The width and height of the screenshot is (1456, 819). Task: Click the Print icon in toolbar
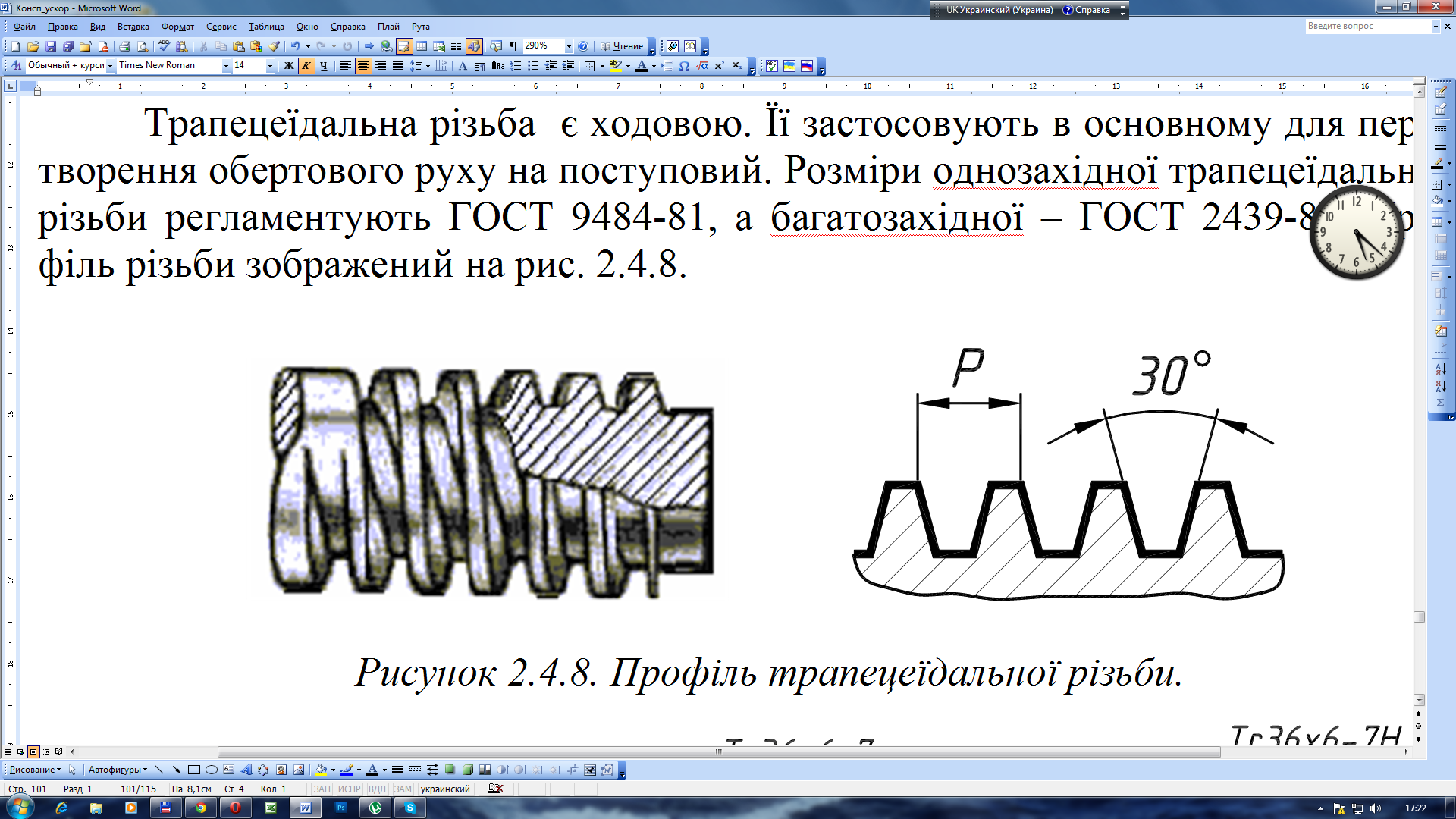coord(125,46)
